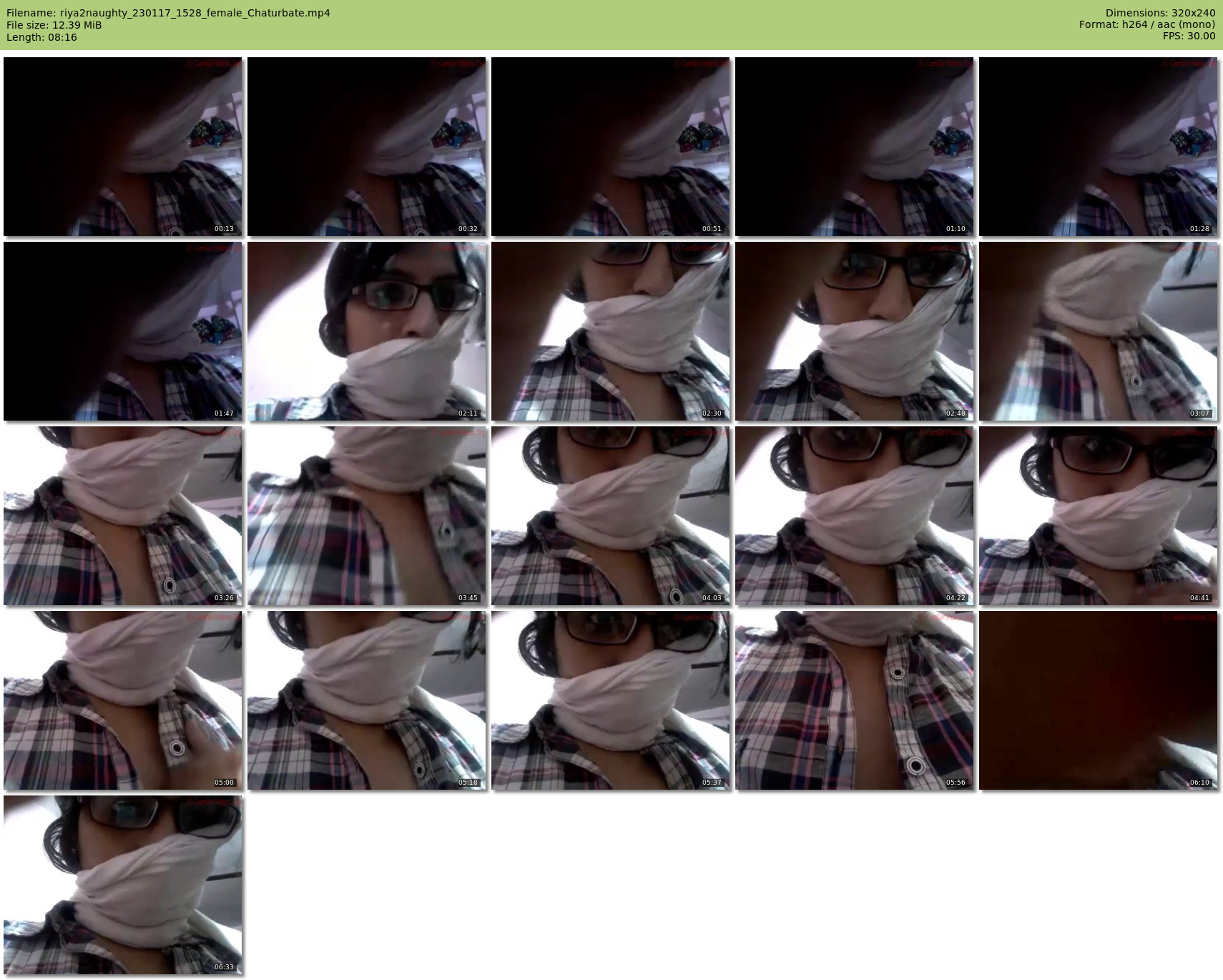Viewport: 1223px width, 980px height.
Task: Select the 01:10 video frame
Action: click(x=854, y=147)
